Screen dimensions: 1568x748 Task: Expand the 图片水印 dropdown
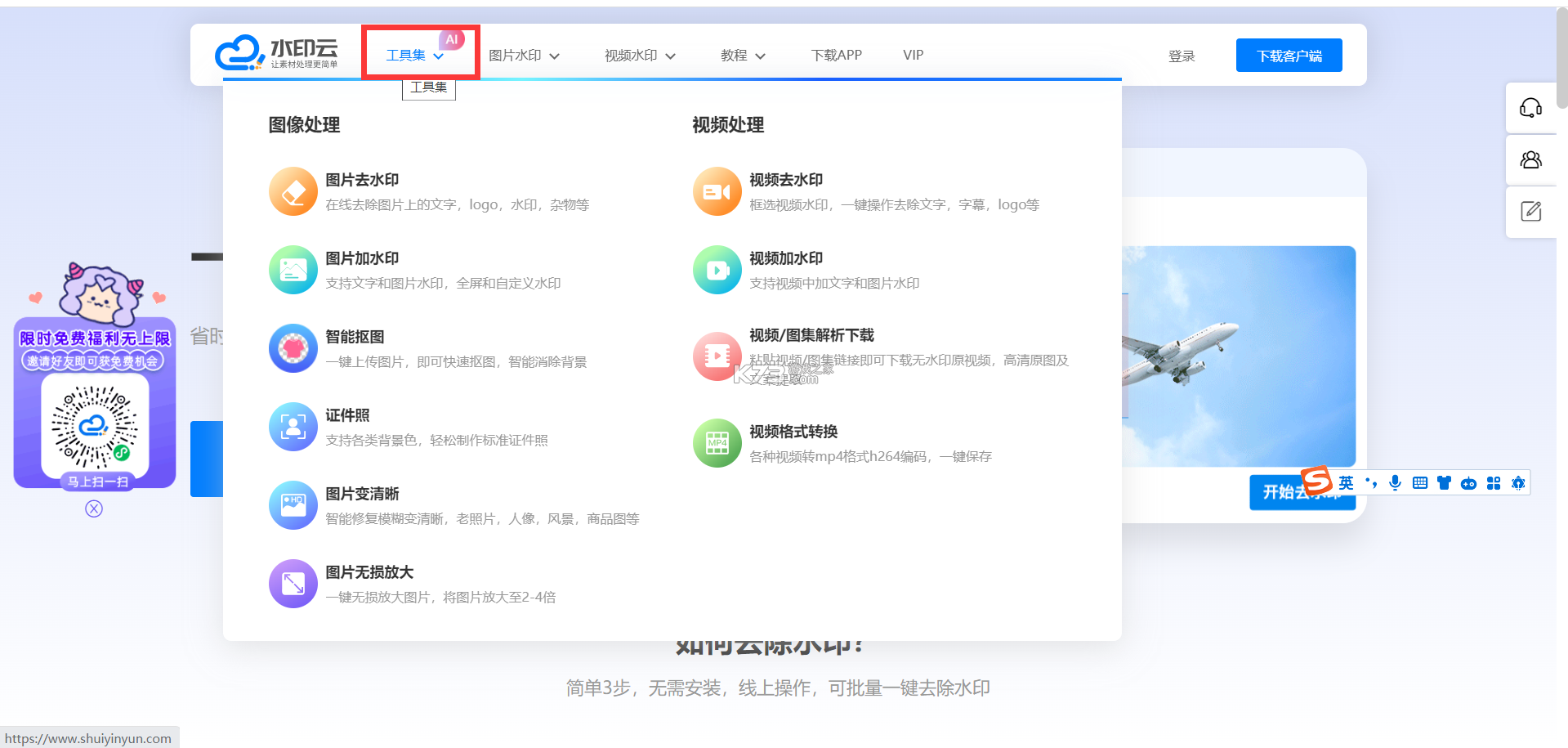point(524,56)
